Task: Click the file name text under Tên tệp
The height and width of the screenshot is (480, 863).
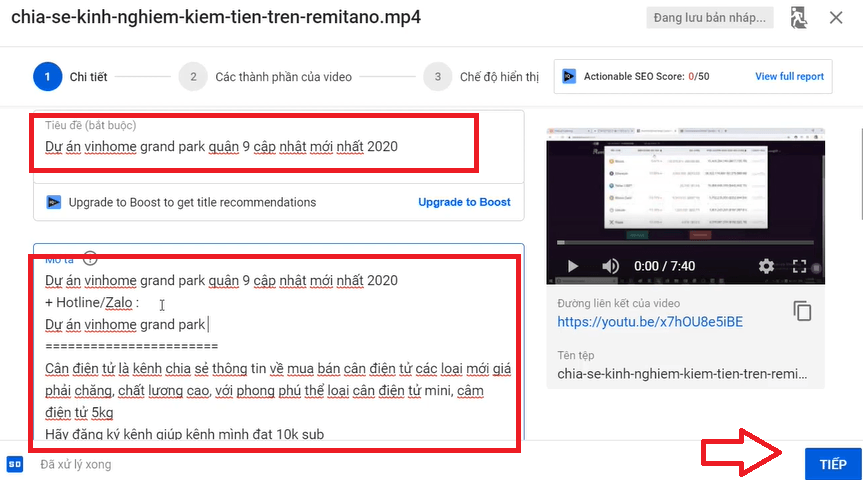Action: click(x=682, y=374)
